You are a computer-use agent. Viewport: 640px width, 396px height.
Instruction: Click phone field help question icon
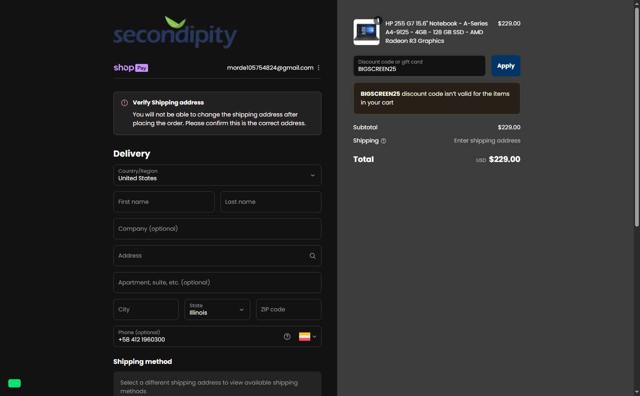coord(287,337)
